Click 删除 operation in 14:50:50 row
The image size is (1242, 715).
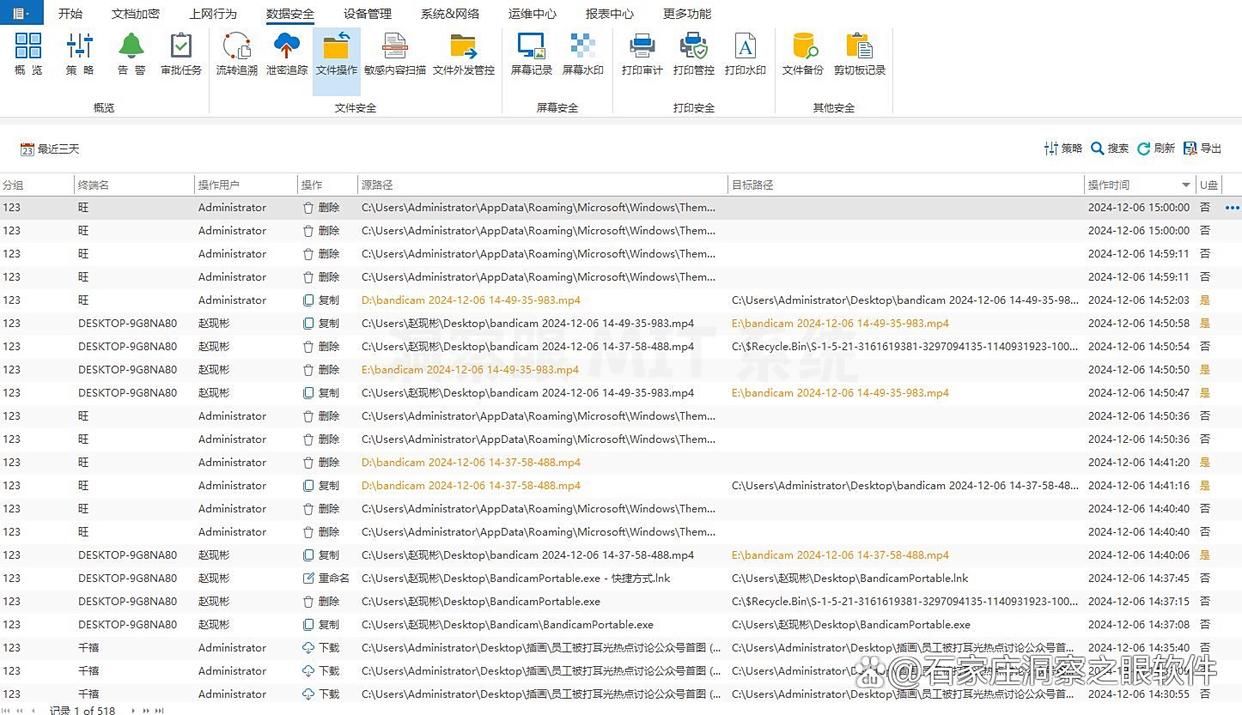tap(321, 369)
